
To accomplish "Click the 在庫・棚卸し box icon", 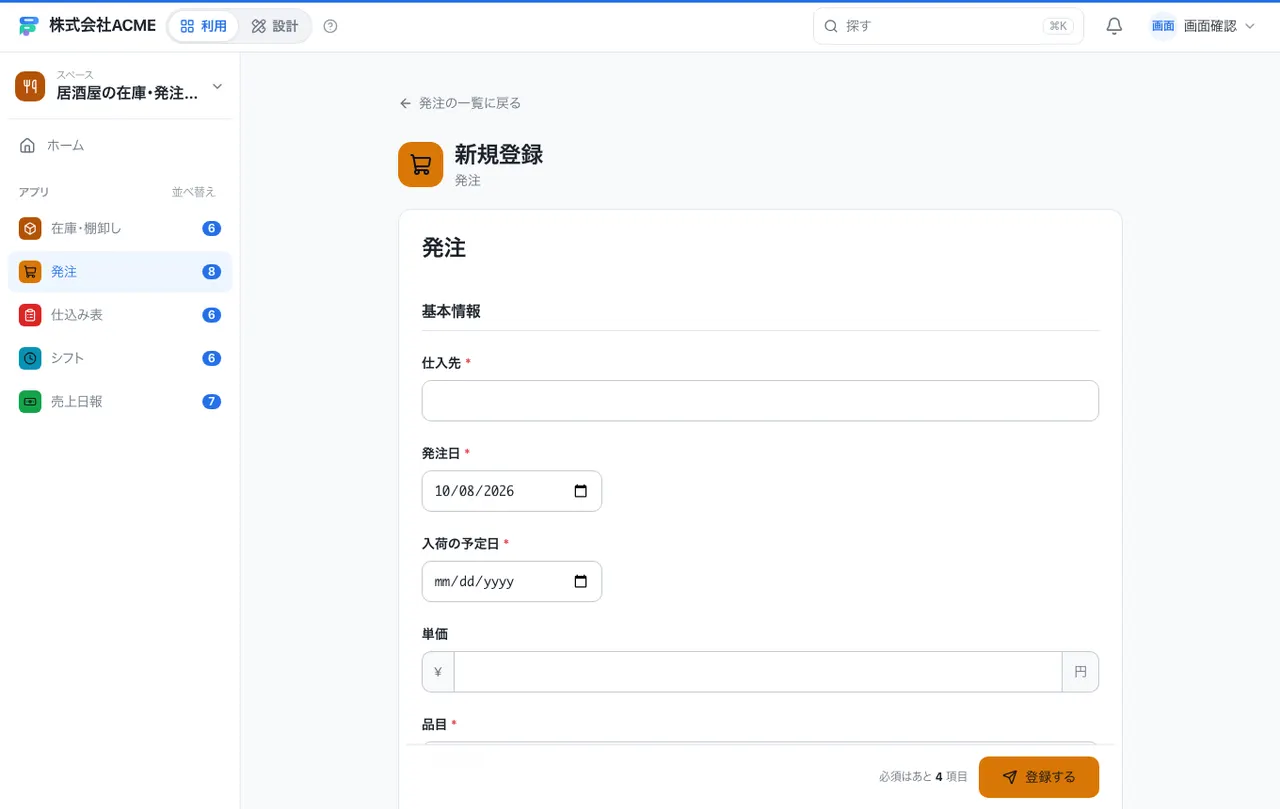I will click(30, 228).
